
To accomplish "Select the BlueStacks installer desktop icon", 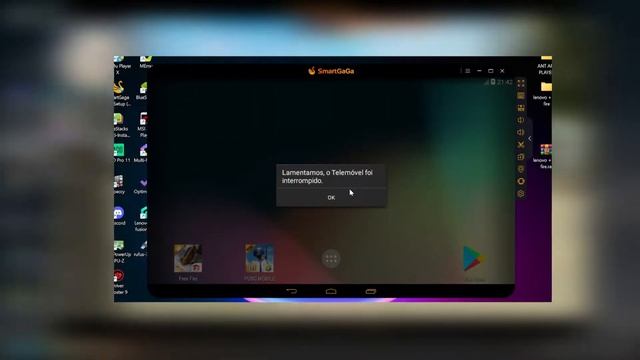I will click(121, 125).
